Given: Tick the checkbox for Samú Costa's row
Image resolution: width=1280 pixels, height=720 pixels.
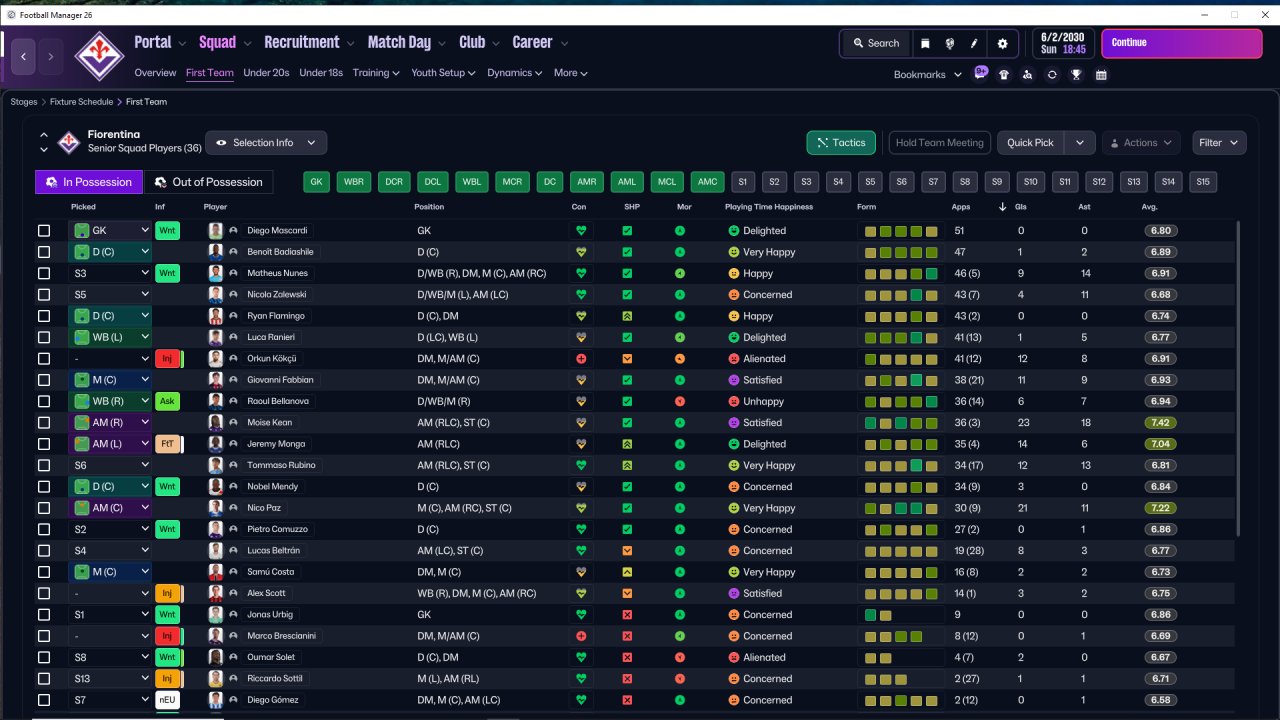Looking at the screenshot, I should click(x=44, y=572).
